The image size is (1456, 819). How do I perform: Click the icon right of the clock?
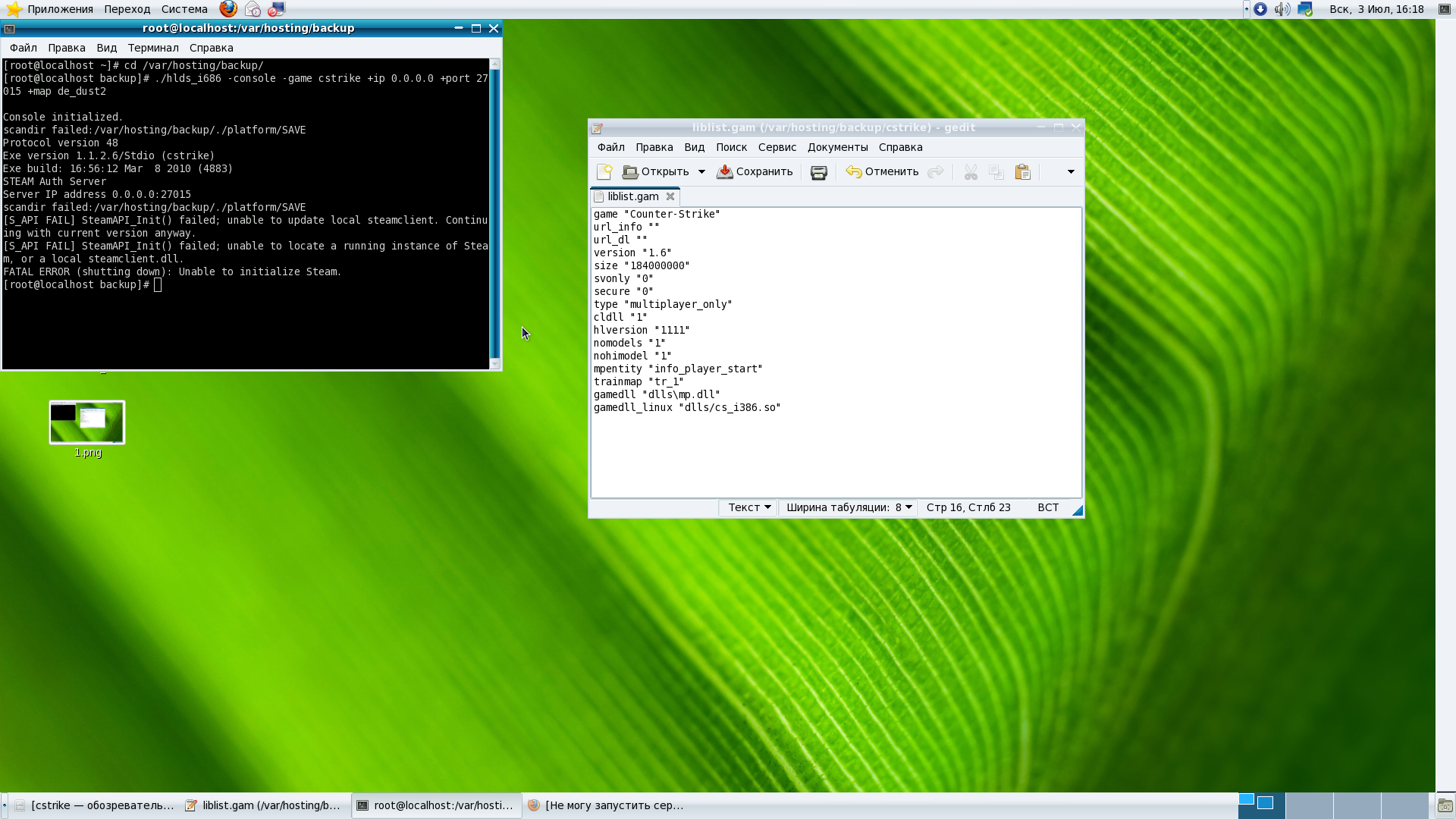1445,9
